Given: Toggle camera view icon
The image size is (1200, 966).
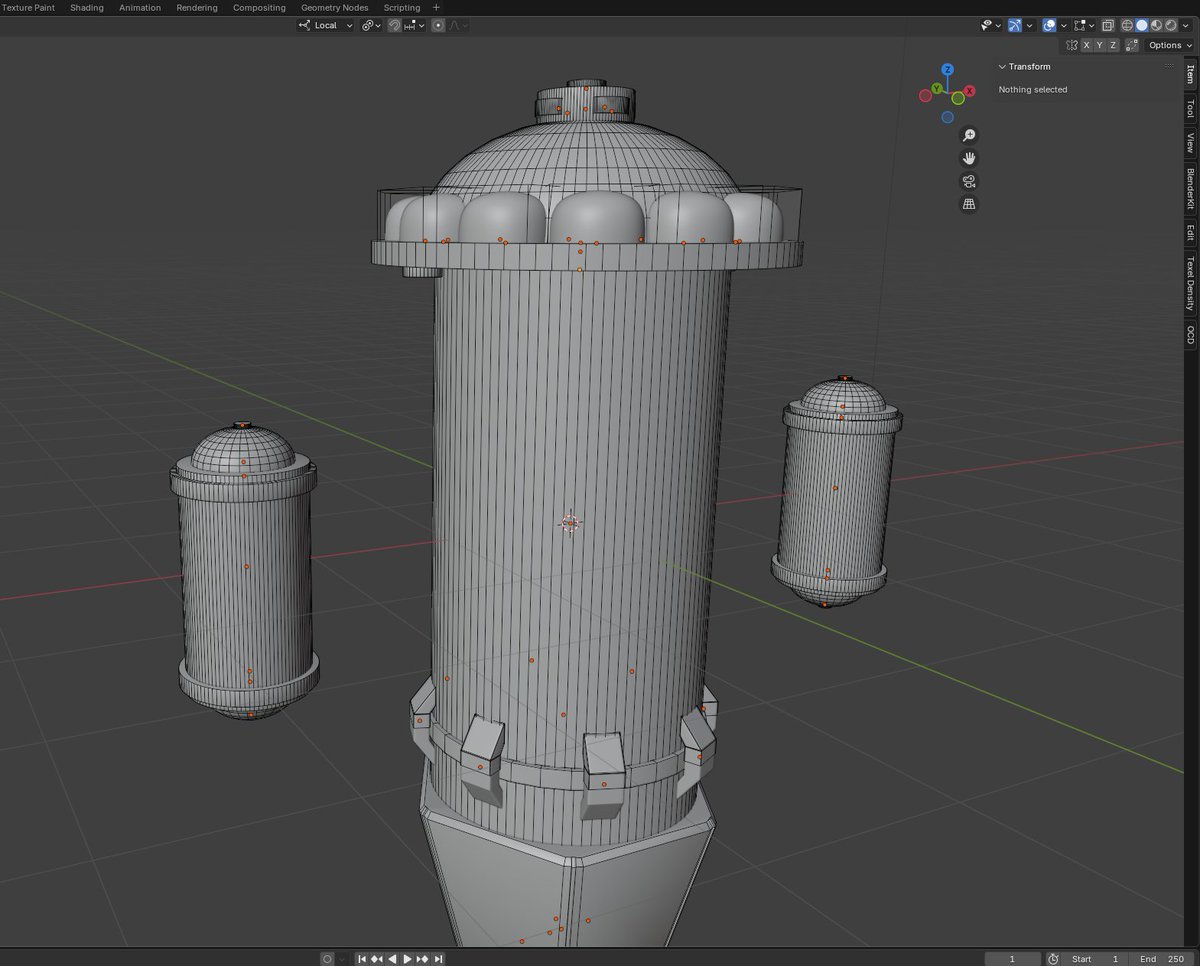Looking at the screenshot, I should pyautogui.click(x=968, y=181).
